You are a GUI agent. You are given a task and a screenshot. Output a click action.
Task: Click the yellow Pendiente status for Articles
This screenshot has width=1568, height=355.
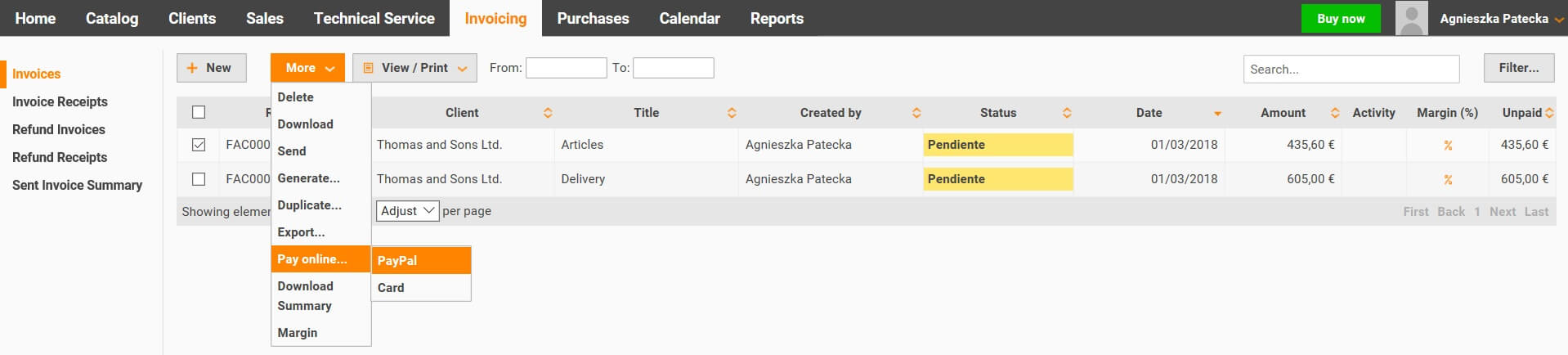click(997, 145)
